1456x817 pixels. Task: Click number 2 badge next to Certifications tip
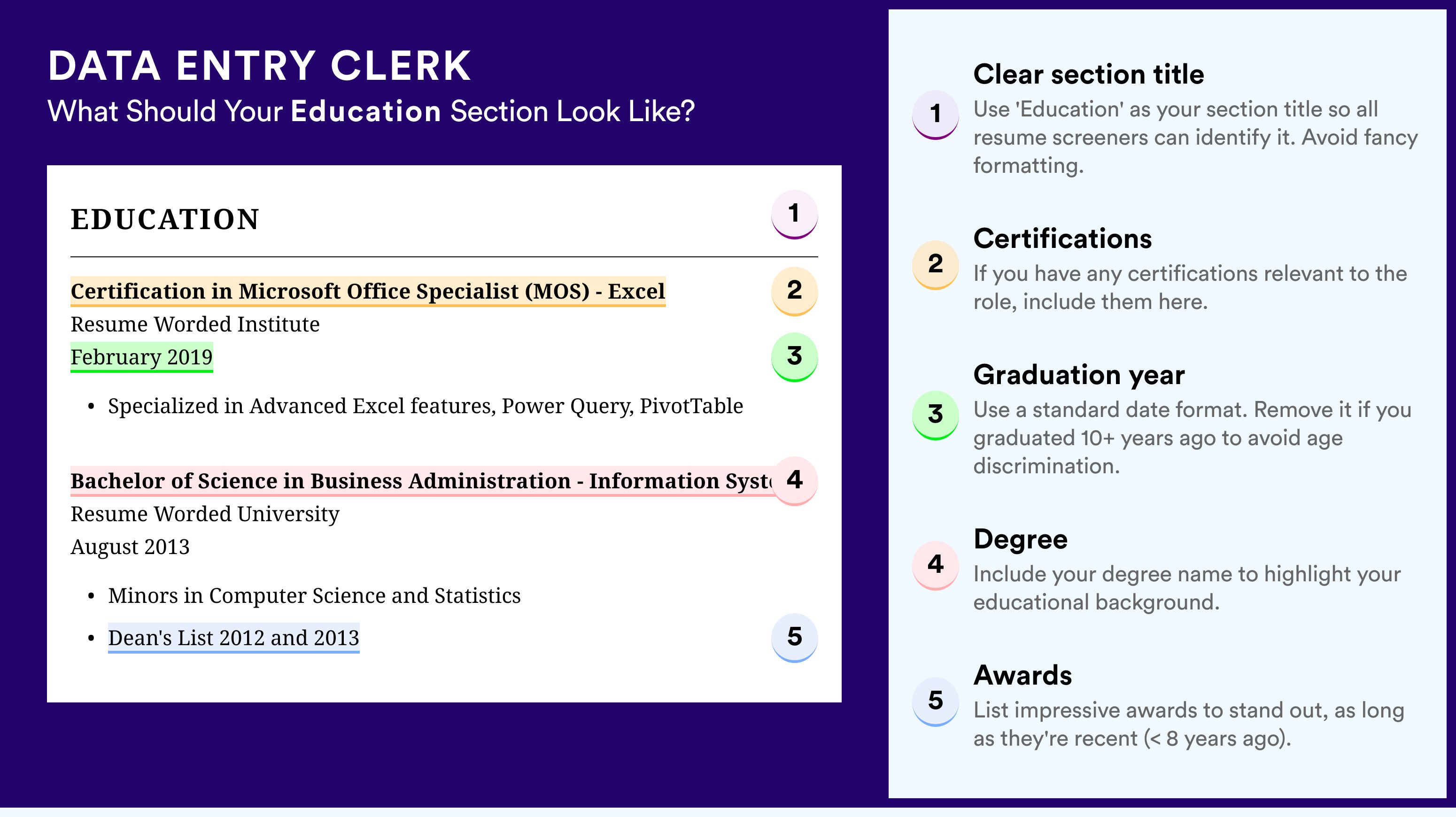[936, 264]
